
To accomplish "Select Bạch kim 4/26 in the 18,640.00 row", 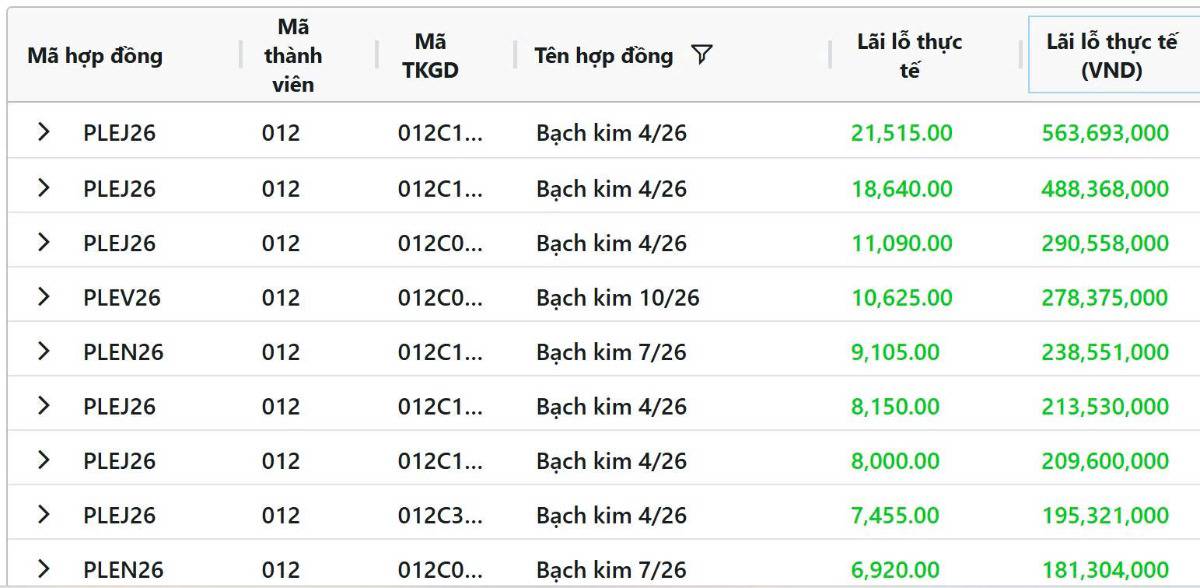I will (x=611, y=188).
